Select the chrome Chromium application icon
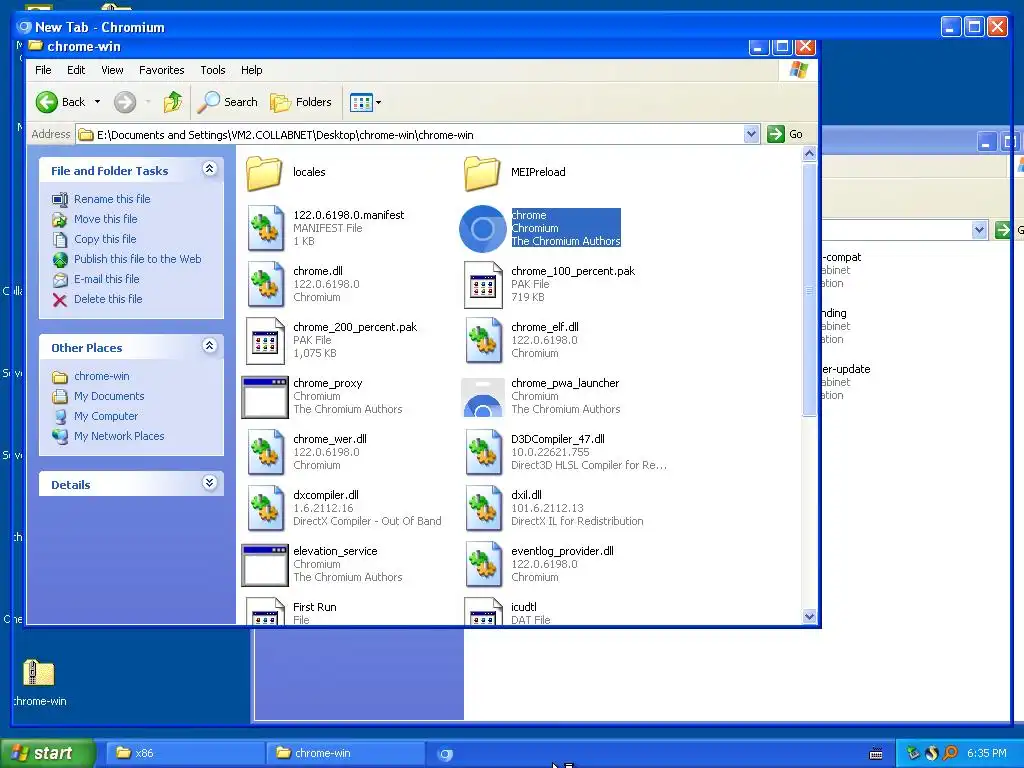The image size is (1024, 768). pyautogui.click(x=483, y=229)
